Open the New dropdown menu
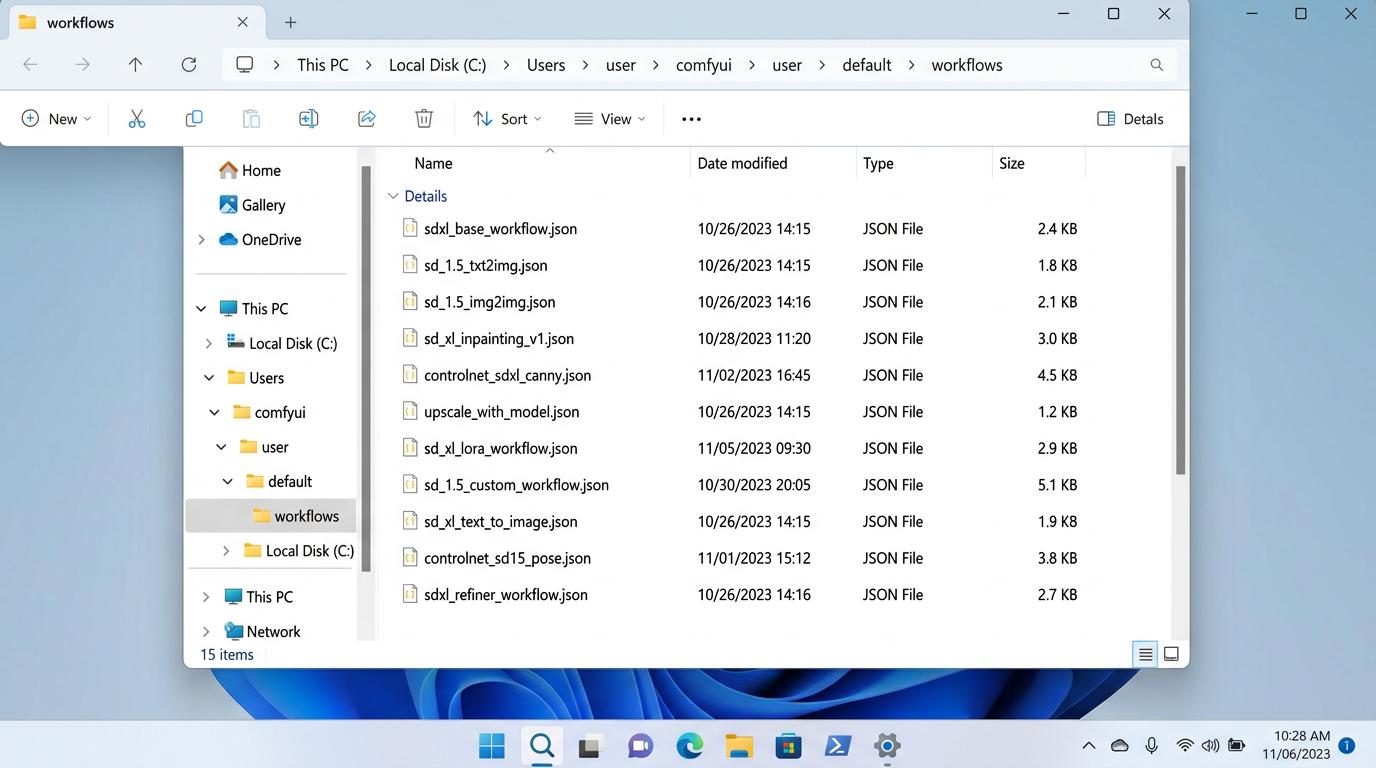The width and height of the screenshot is (1376, 768). click(x=56, y=119)
